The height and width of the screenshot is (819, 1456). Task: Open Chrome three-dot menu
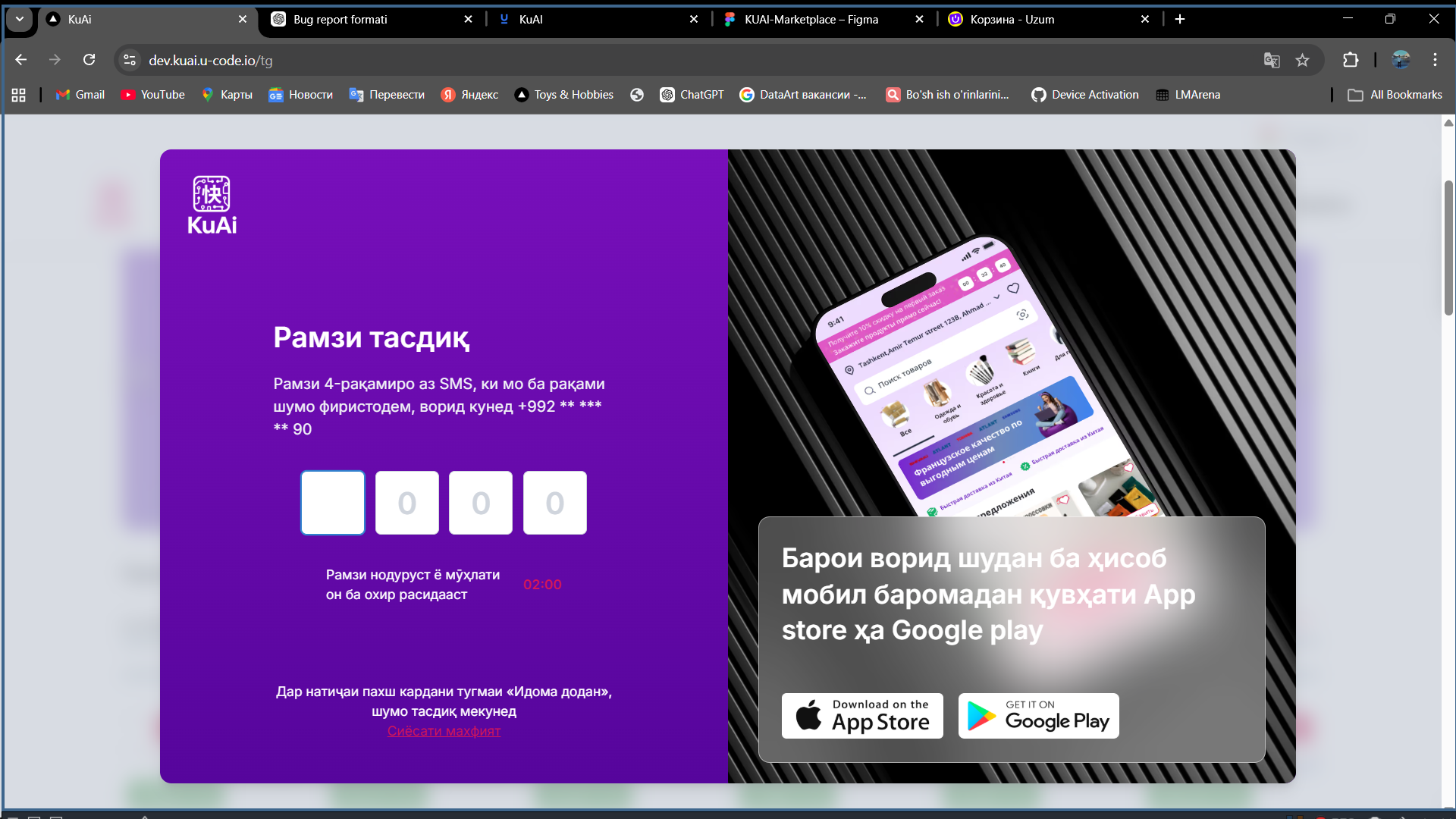point(1435,60)
